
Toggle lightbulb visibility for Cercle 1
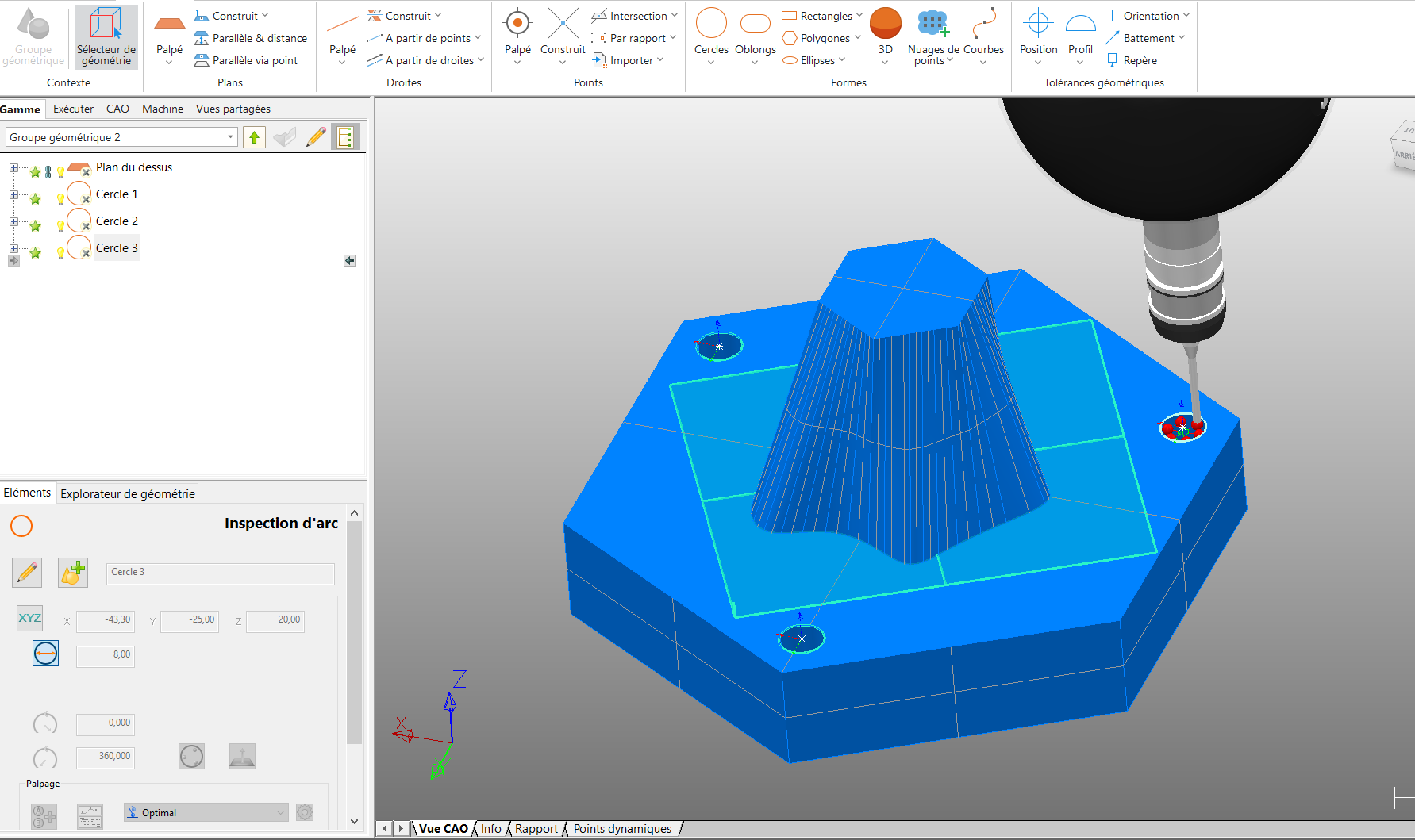[x=60, y=198]
